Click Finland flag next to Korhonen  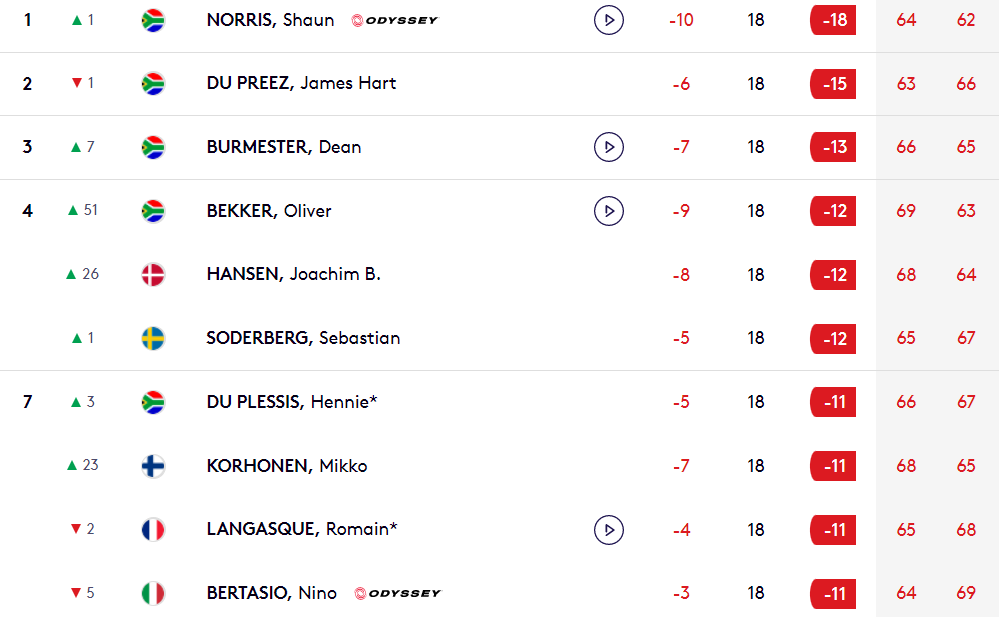(x=153, y=466)
